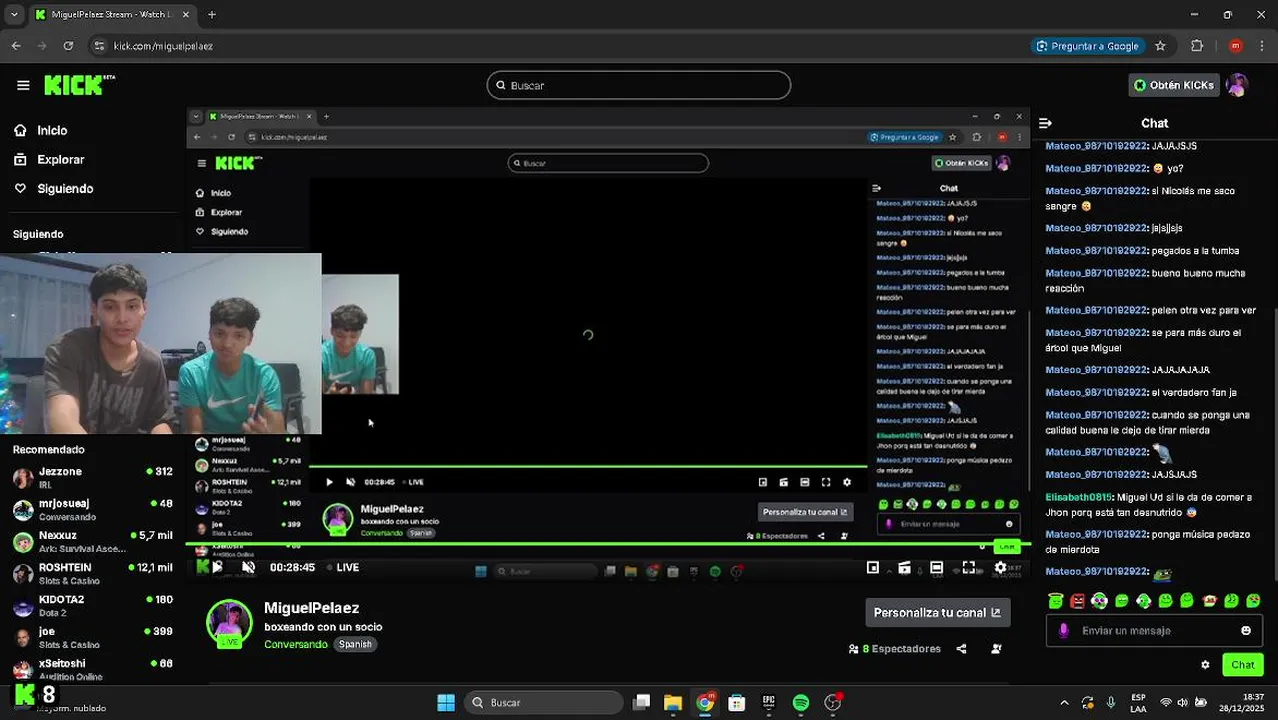The height and width of the screenshot is (720, 1278).
Task: Open the 8 Espectadores viewer list
Action: [x=894, y=648]
